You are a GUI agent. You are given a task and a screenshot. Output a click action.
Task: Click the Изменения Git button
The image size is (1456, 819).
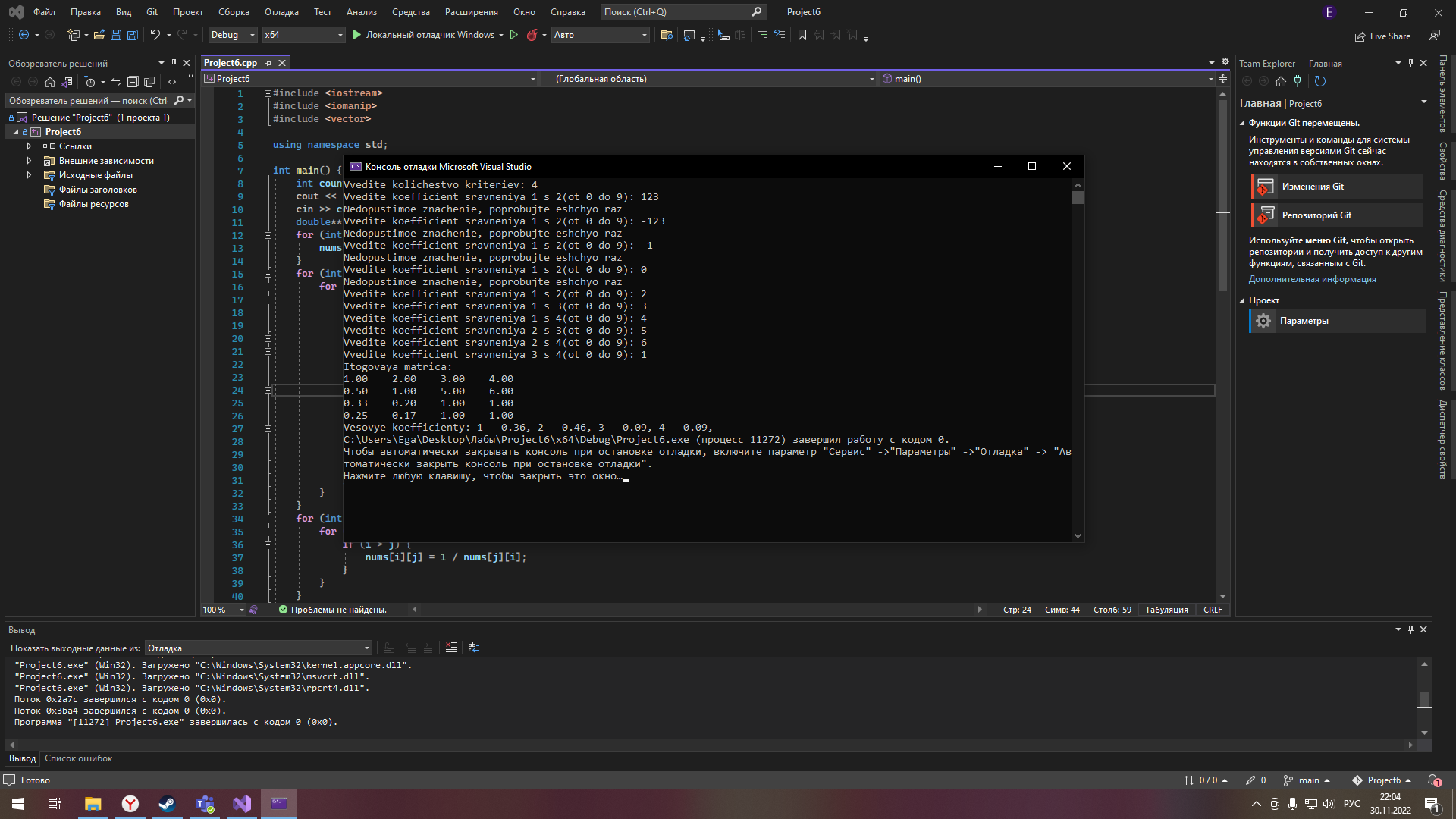[1337, 187]
